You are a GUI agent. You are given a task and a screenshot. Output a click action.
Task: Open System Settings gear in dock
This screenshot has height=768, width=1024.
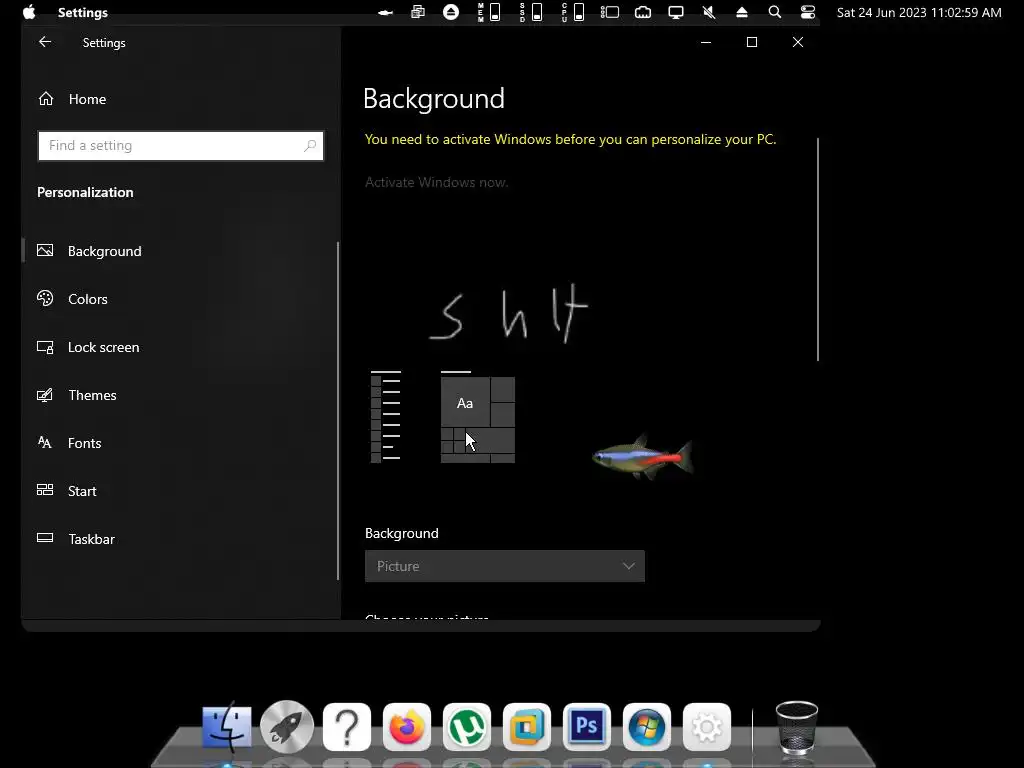click(x=707, y=727)
